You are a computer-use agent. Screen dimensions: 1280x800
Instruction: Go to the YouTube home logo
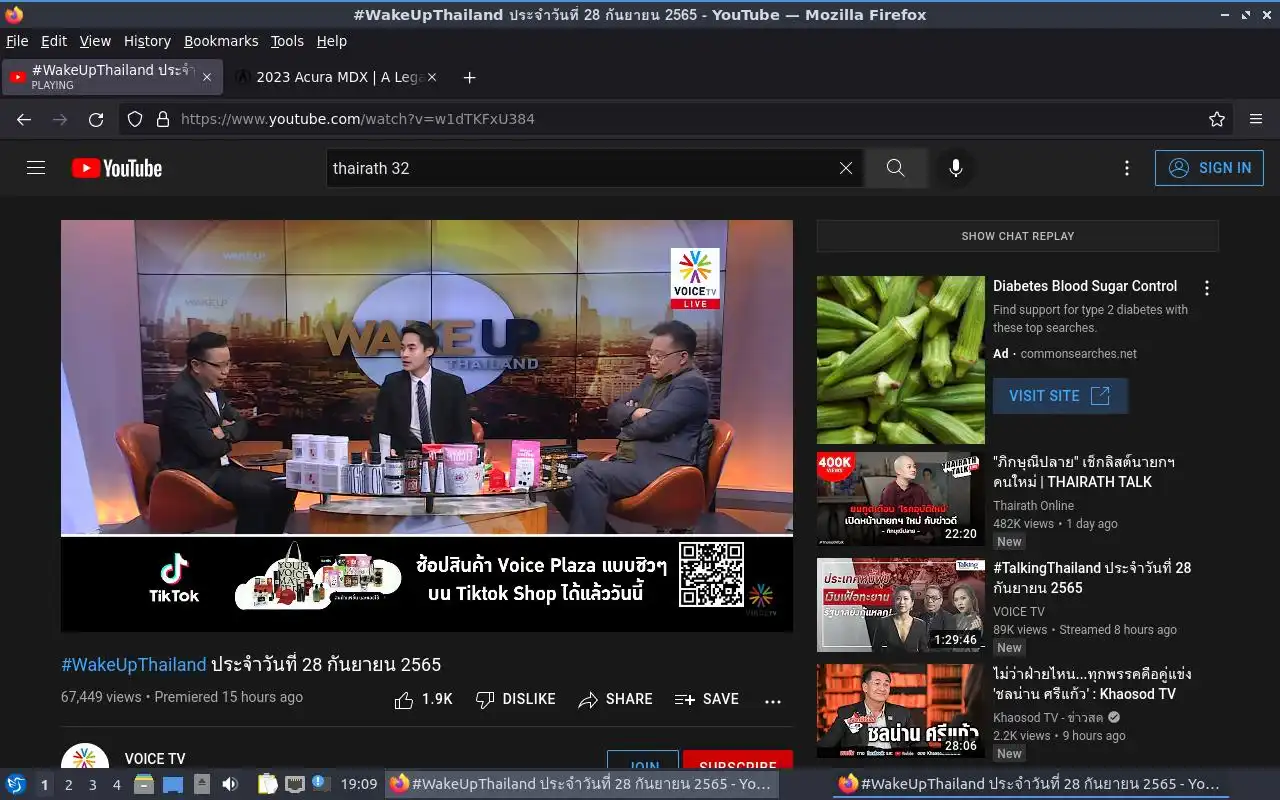(117, 168)
